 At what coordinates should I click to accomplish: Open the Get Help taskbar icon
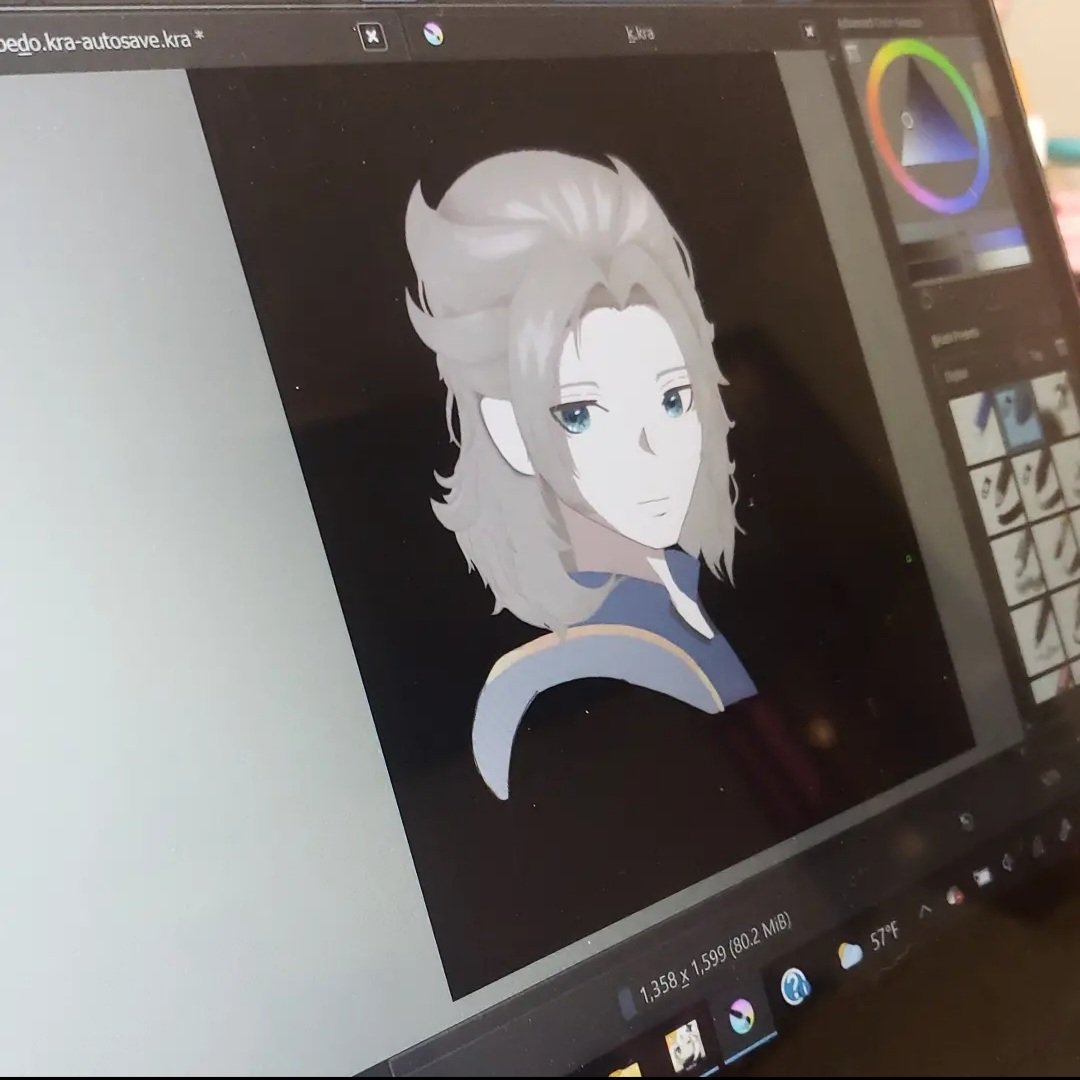(796, 986)
